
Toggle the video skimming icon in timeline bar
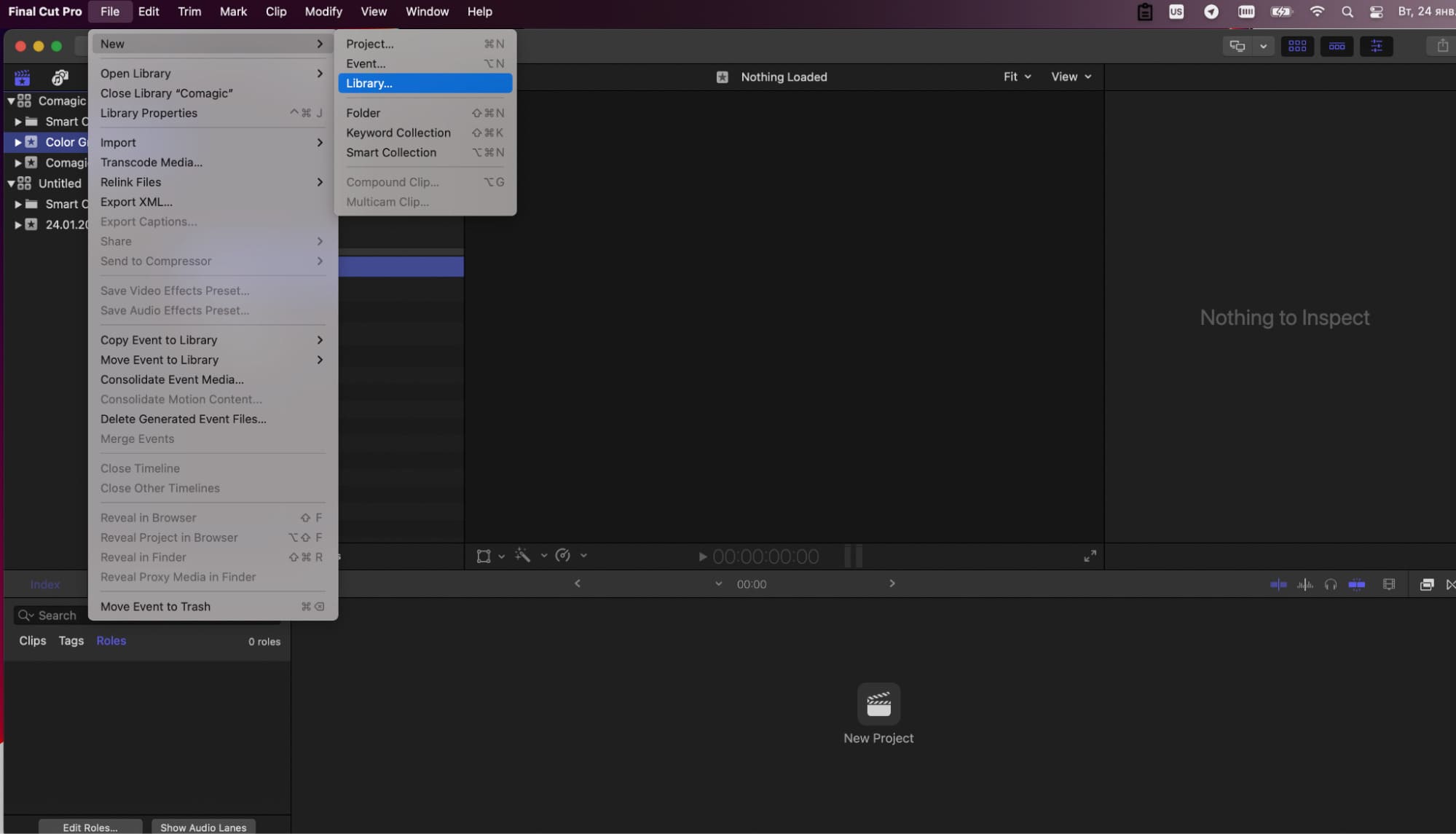[x=1278, y=584]
